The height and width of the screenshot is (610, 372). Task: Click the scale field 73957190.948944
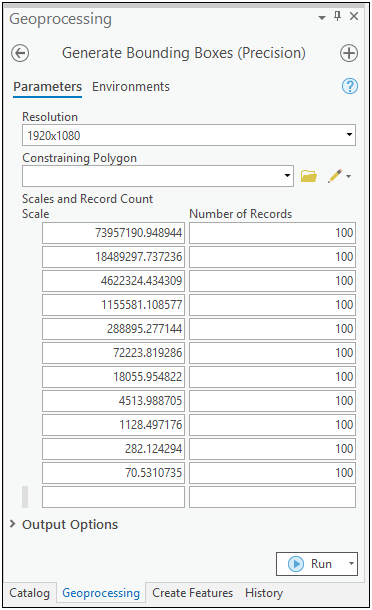pos(113,233)
